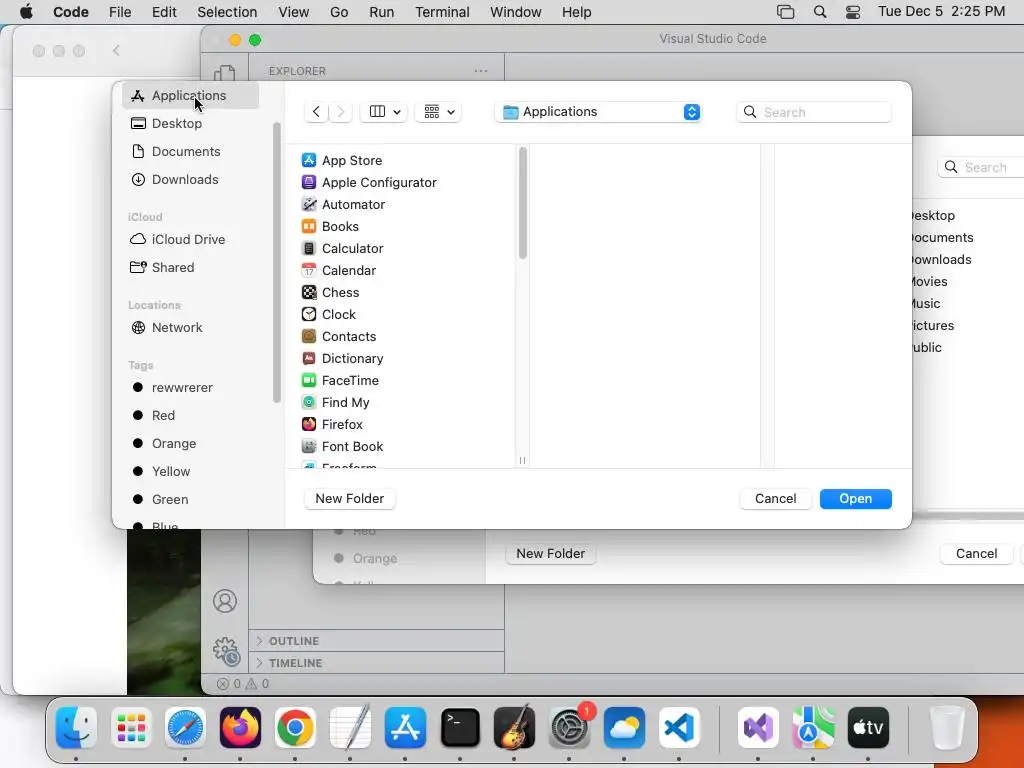Open Control Center in menu bar
Viewport: 1024px width, 768px height.
tap(853, 12)
